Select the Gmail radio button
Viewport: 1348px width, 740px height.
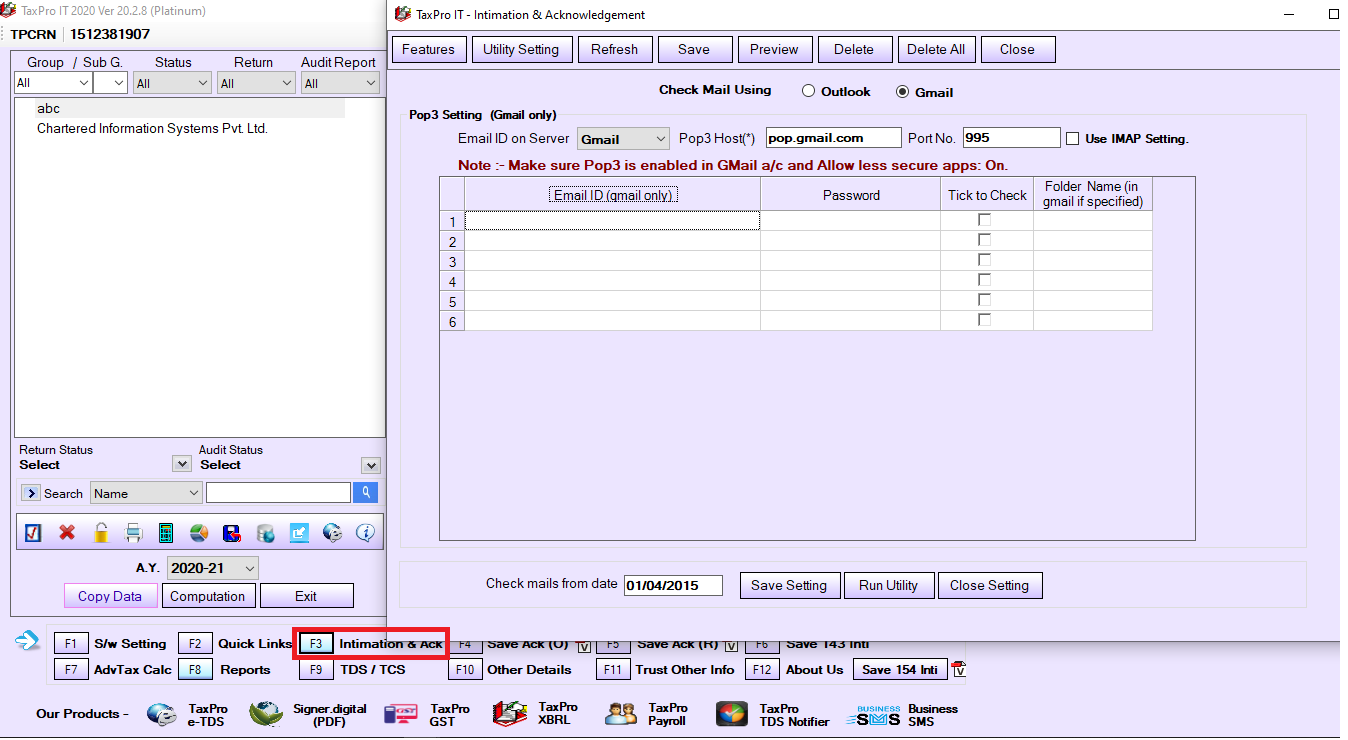[903, 91]
